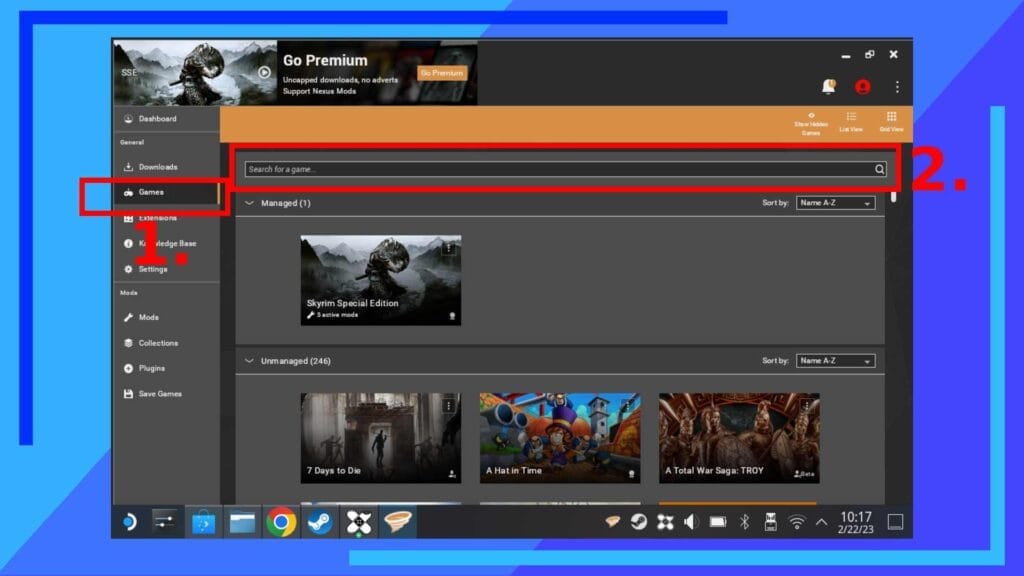Open the notifications bell

(x=829, y=86)
